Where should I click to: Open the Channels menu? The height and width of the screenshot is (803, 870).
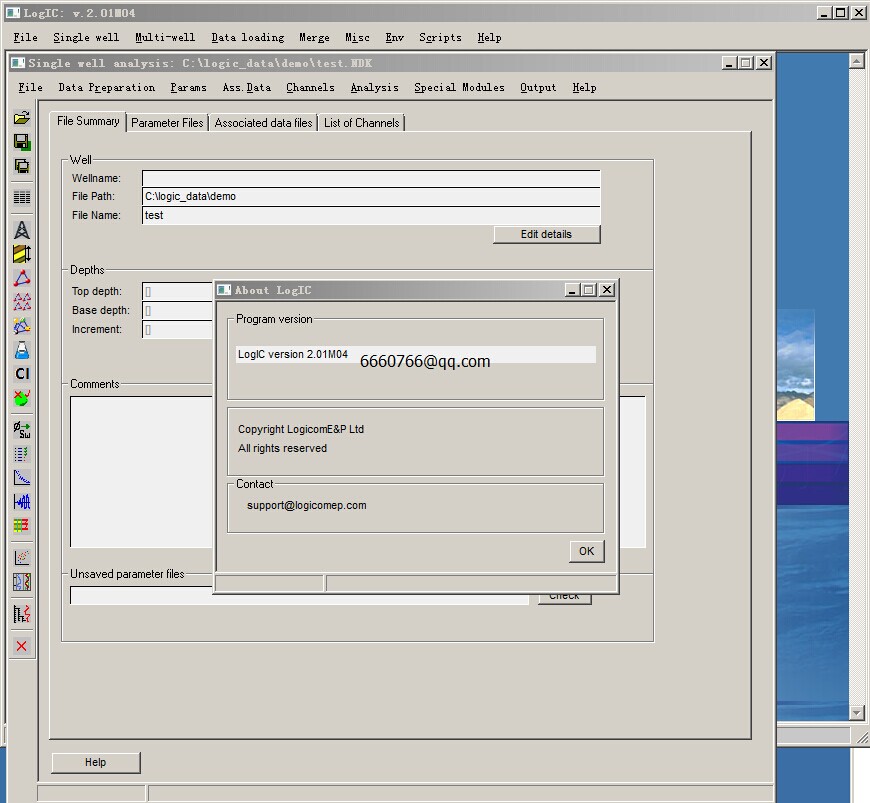pos(310,88)
